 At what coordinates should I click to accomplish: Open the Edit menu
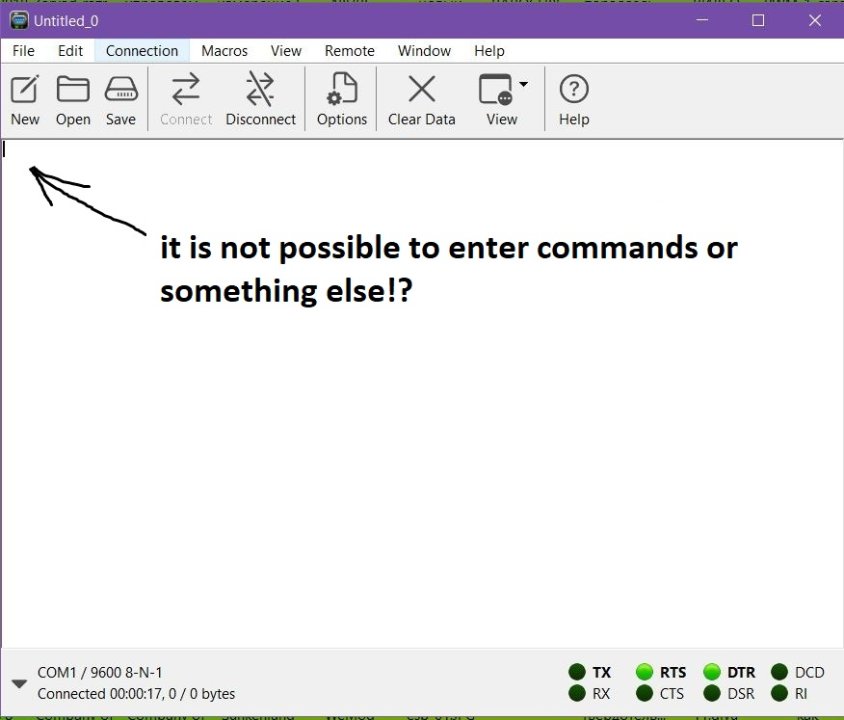(70, 51)
